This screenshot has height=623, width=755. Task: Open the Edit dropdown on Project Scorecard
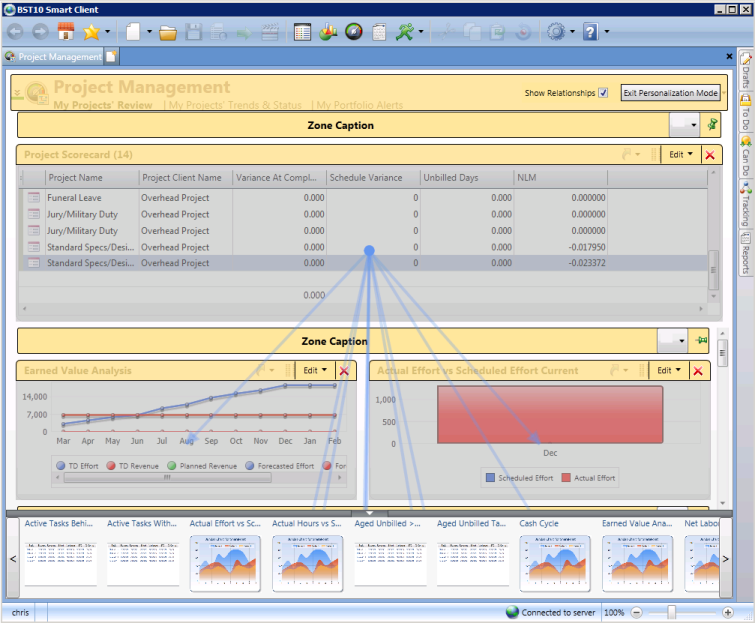tap(681, 155)
